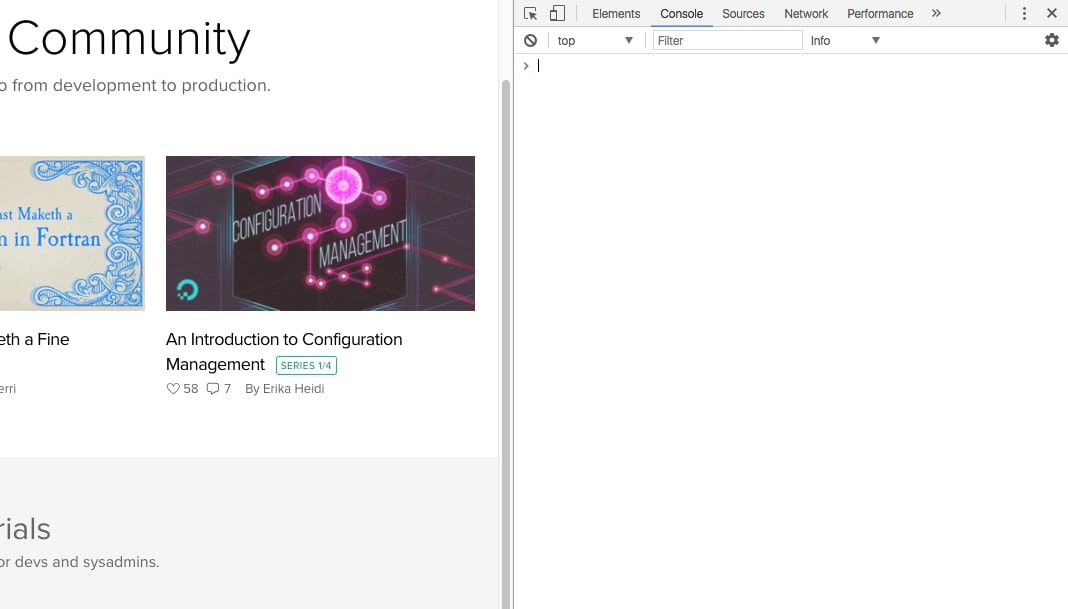
Task: Click the Filter input field
Action: pyautogui.click(x=727, y=40)
